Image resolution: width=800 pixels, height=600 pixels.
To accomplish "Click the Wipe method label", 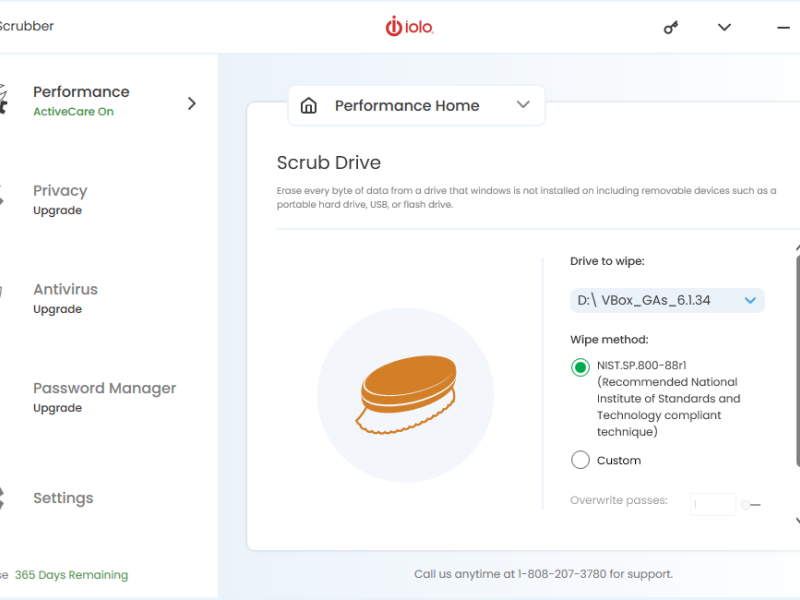I will coord(609,340).
